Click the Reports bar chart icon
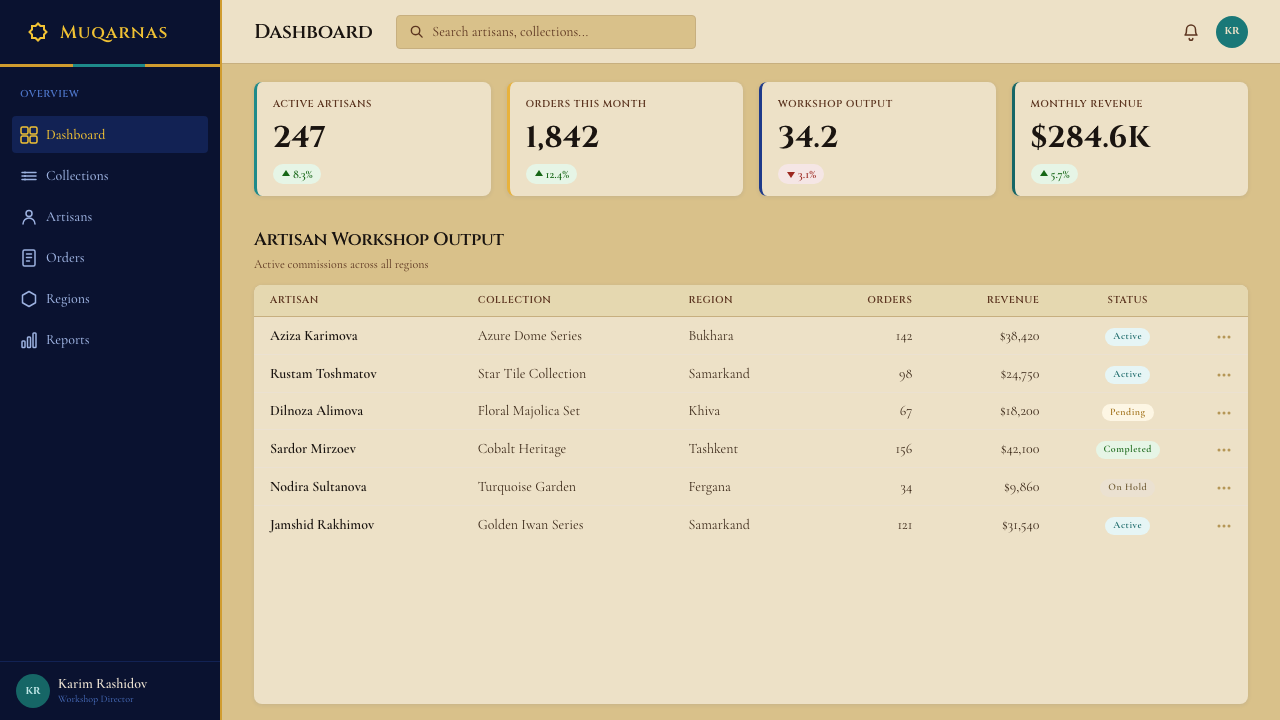The height and width of the screenshot is (720, 1280). click(29, 340)
